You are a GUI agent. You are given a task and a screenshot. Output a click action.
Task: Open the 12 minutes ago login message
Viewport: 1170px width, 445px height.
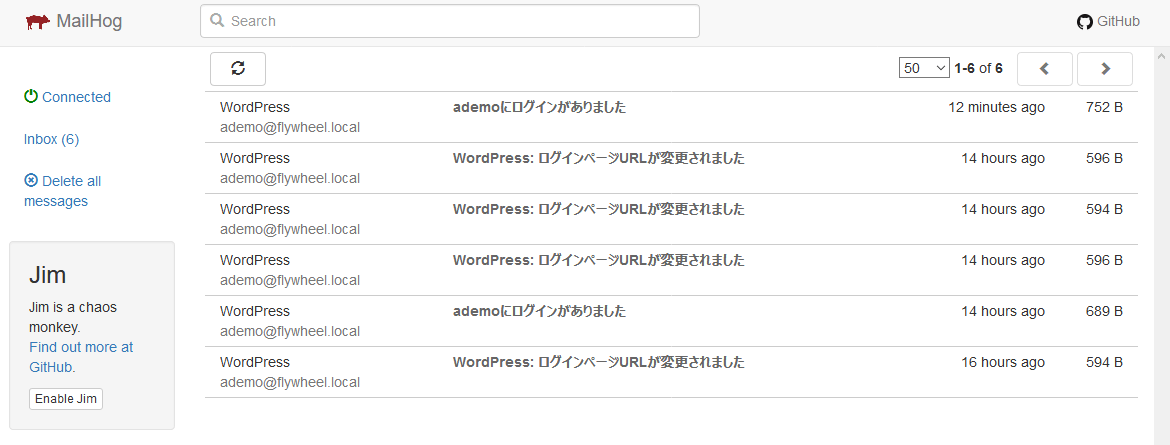pyautogui.click(x=672, y=117)
